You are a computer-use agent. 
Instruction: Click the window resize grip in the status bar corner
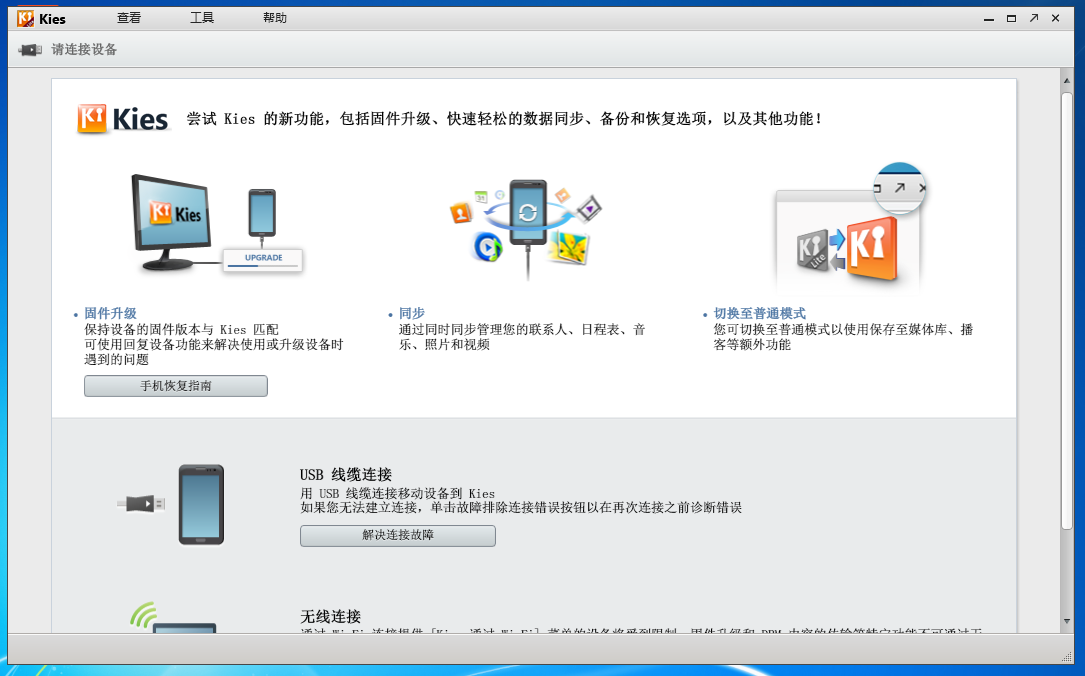click(x=1066, y=656)
